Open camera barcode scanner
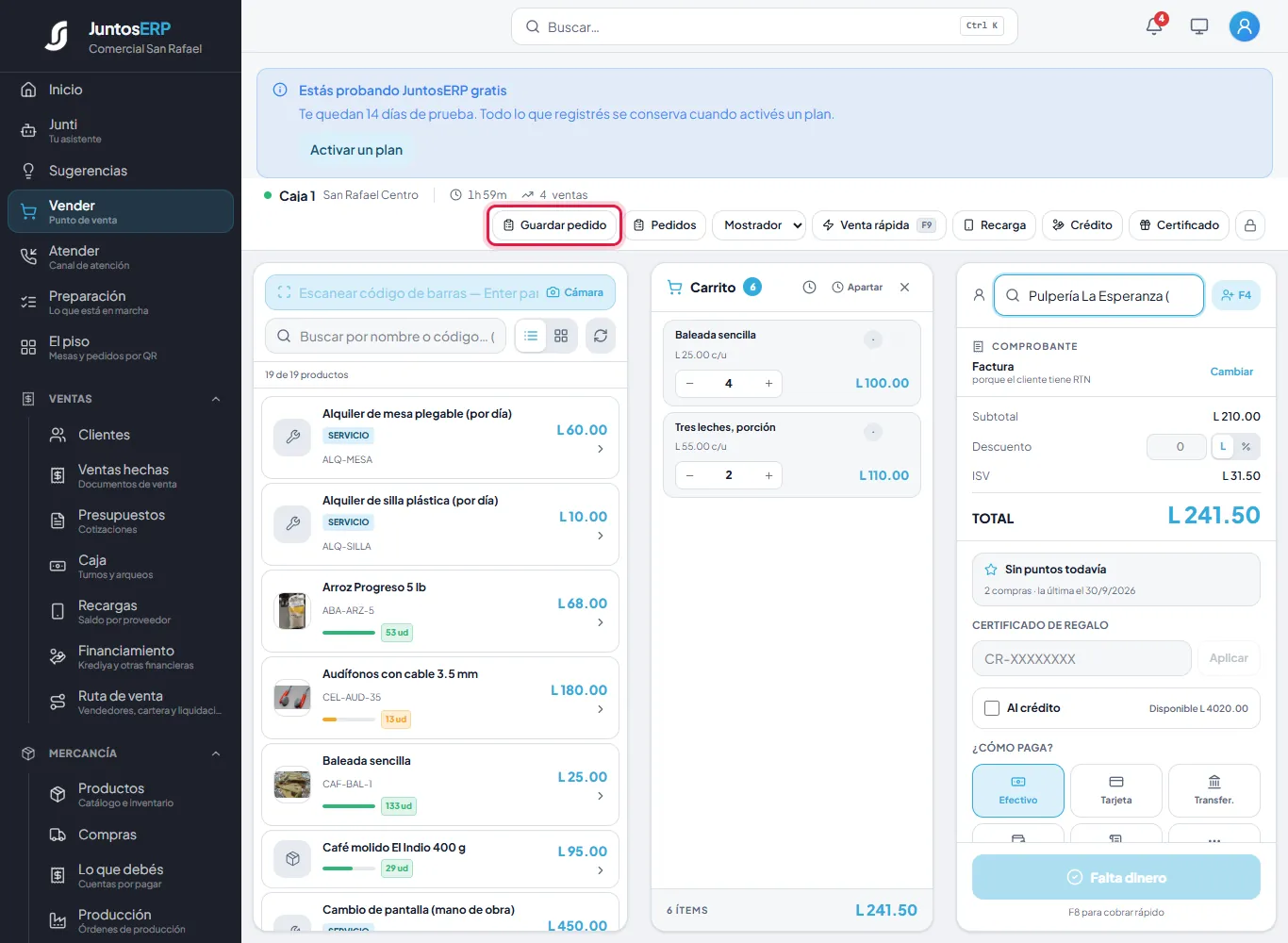The height and width of the screenshot is (943, 1288). click(575, 292)
